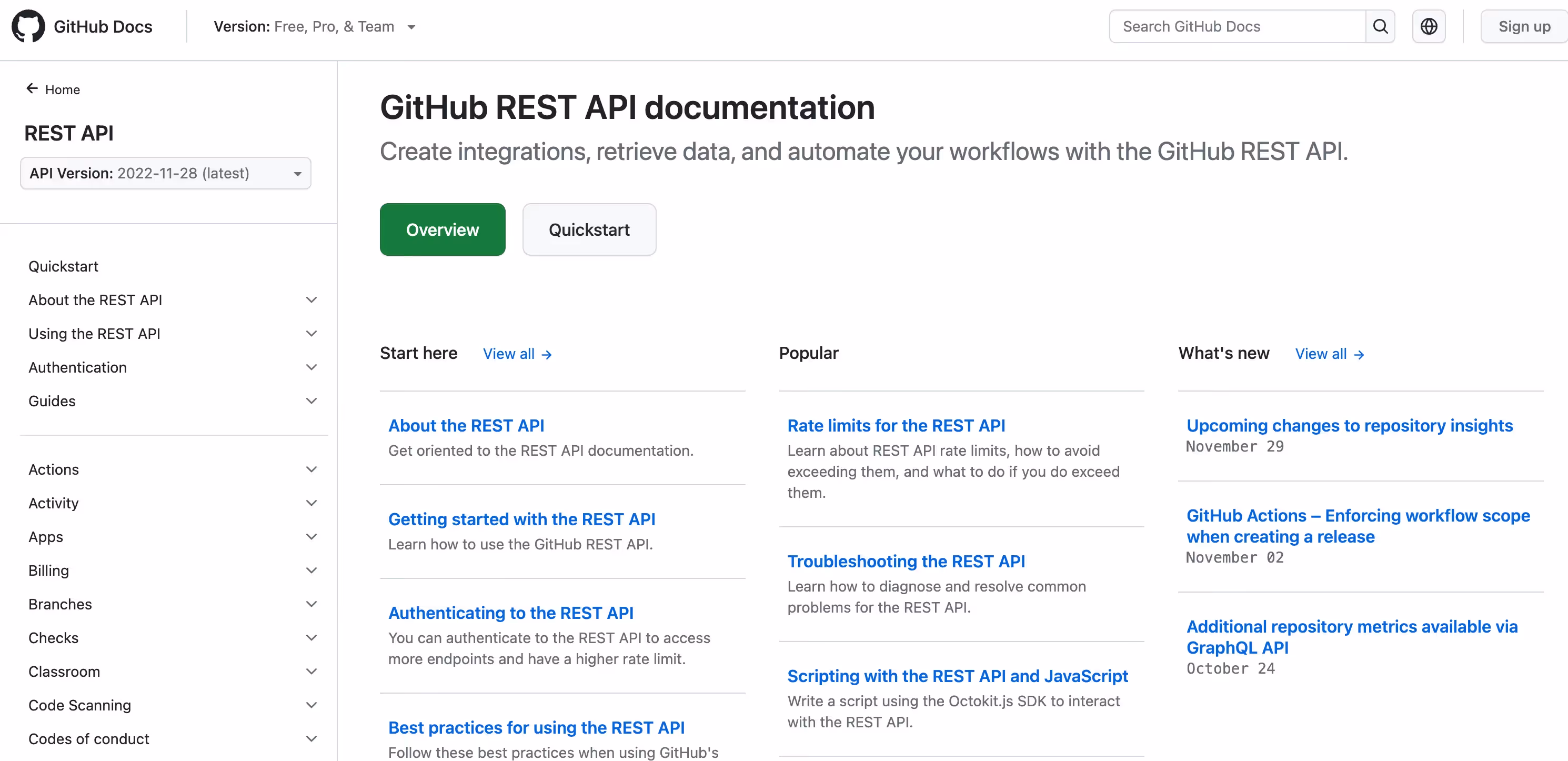Select Authentication in the sidebar
1568x761 pixels.
77,367
